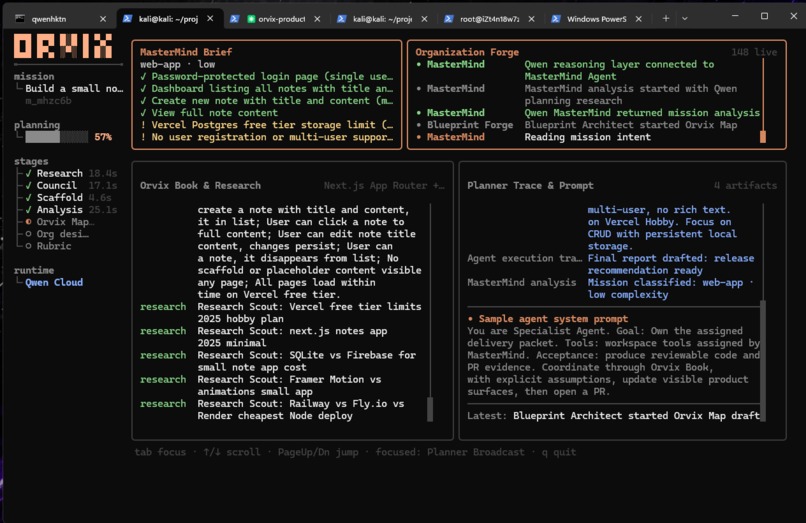Click the Orvix Book & Research panel title
The image size is (806, 523).
pos(200,186)
